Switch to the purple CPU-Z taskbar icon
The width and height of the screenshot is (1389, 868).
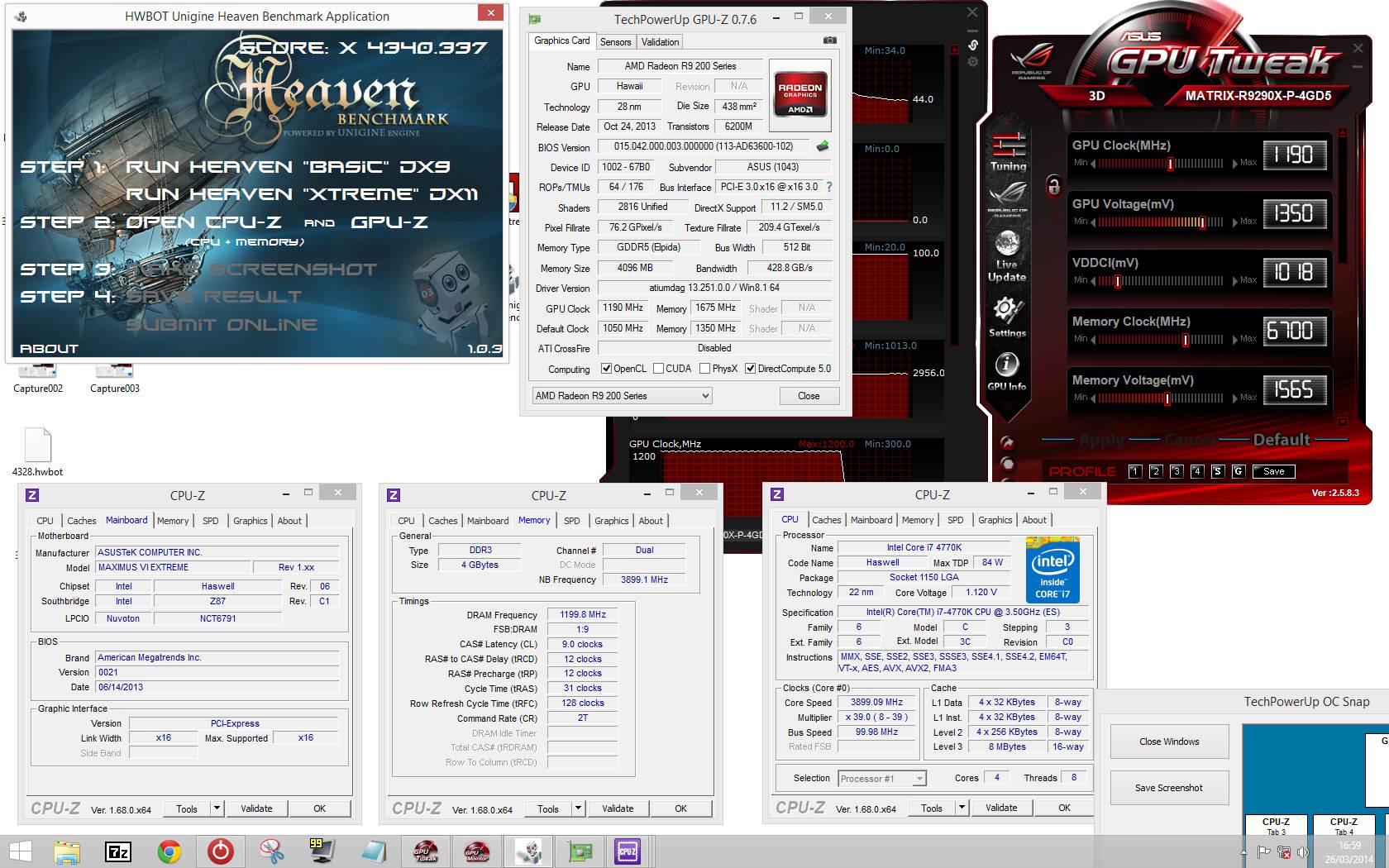pyautogui.click(x=628, y=851)
